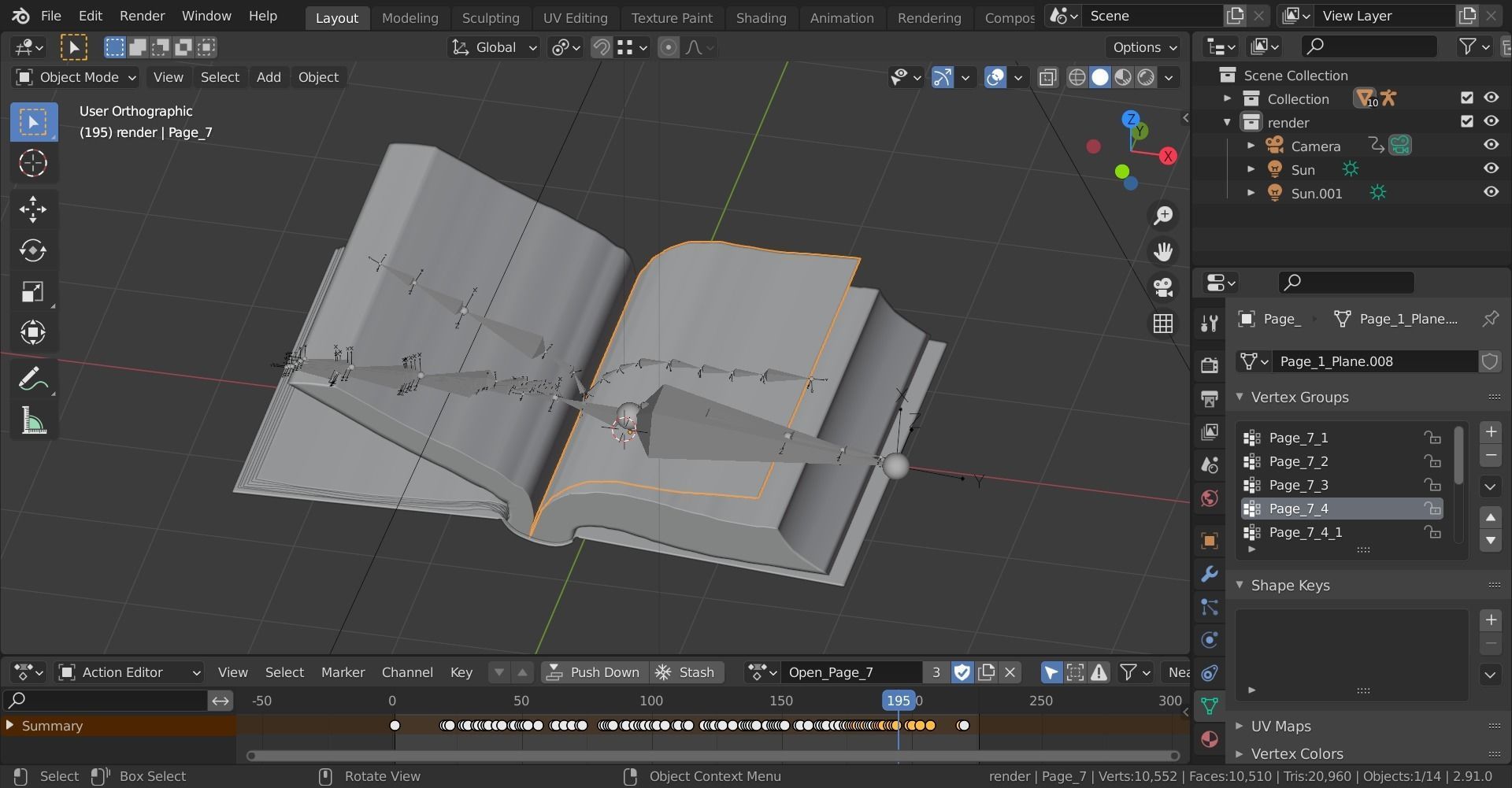Viewport: 1512px width, 788px height.
Task: Click the Push Down button
Action: click(595, 672)
